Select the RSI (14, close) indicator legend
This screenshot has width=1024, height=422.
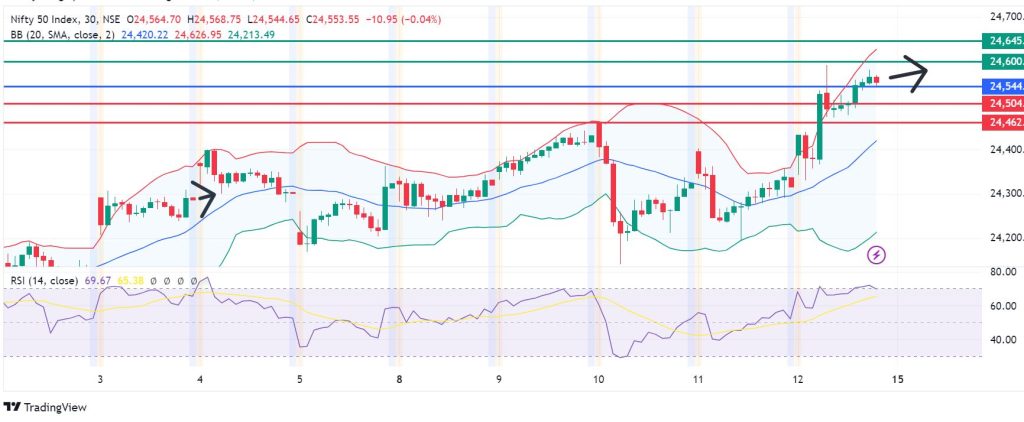coord(44,280)
